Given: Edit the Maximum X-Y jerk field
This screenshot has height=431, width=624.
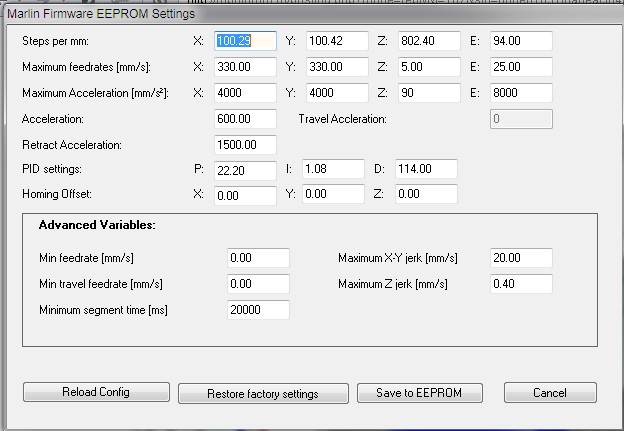Looking at the screenshot, I should [x=521, y=258].
